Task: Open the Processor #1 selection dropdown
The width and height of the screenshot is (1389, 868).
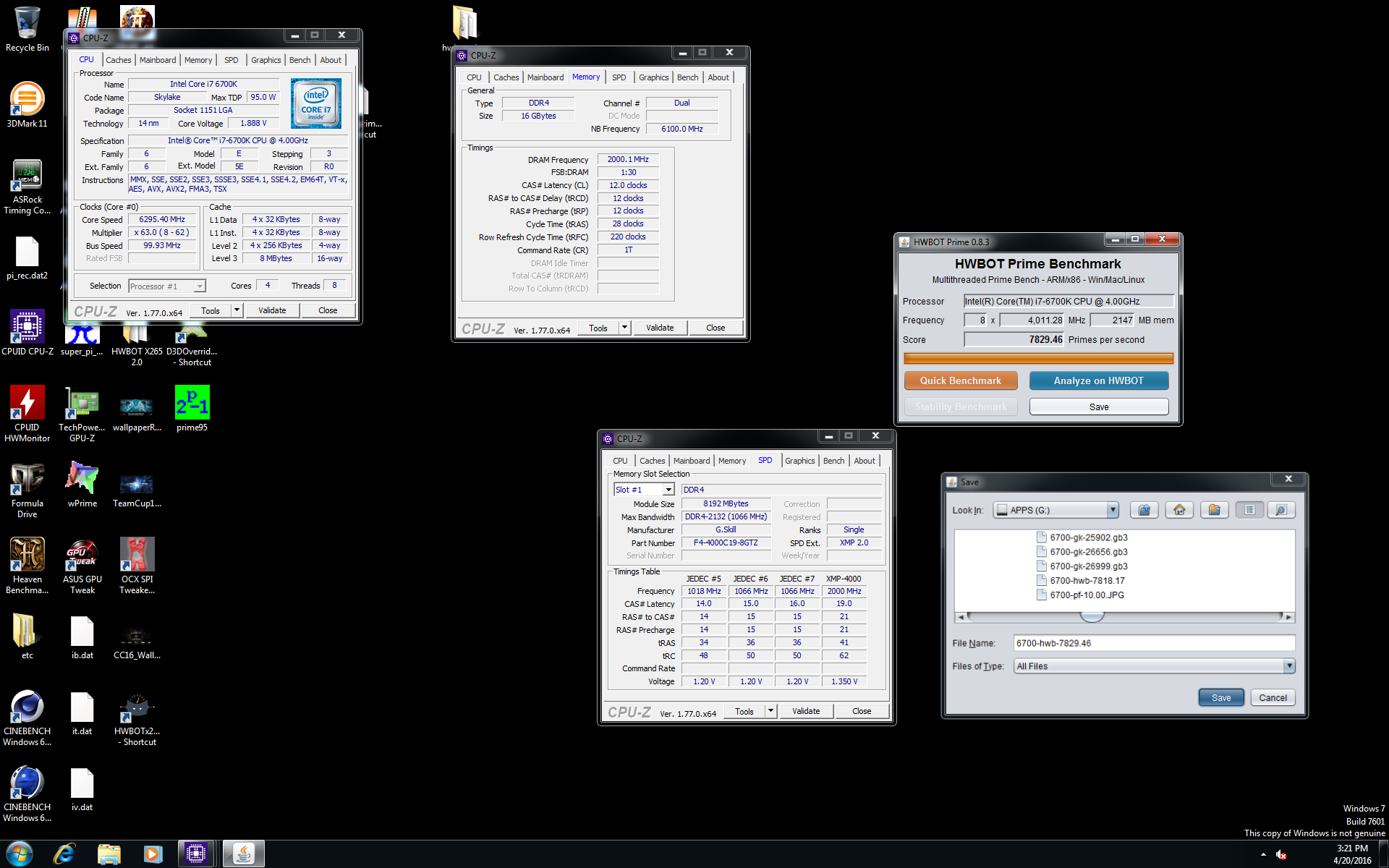Action: [x=200, y=286]
